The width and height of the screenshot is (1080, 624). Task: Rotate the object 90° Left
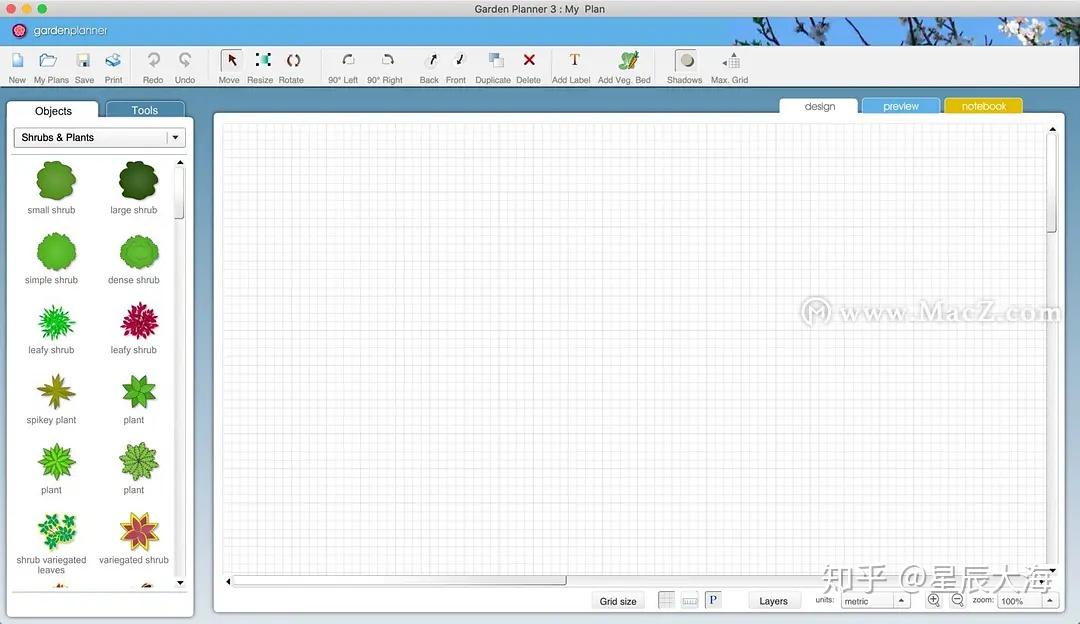343,63
